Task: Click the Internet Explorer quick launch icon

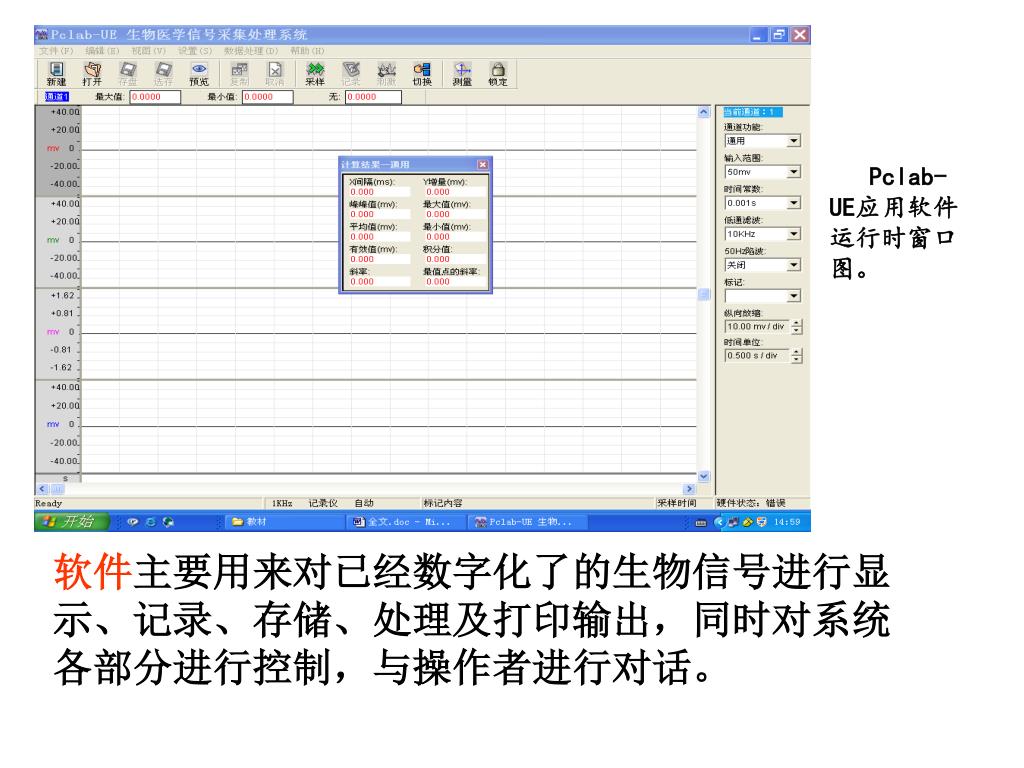Action: point(151,522)
